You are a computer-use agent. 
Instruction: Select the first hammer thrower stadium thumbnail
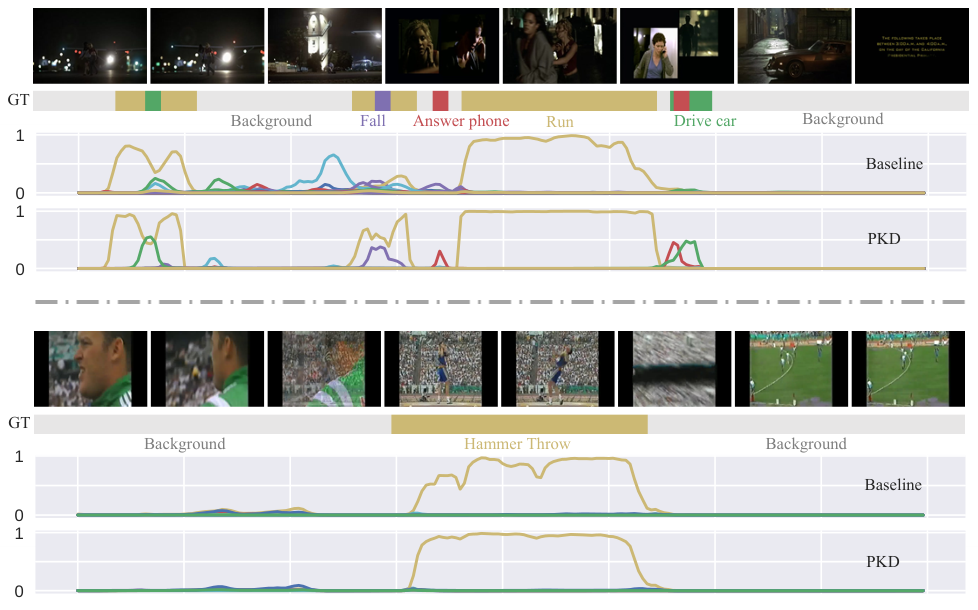tap(441, 369)
